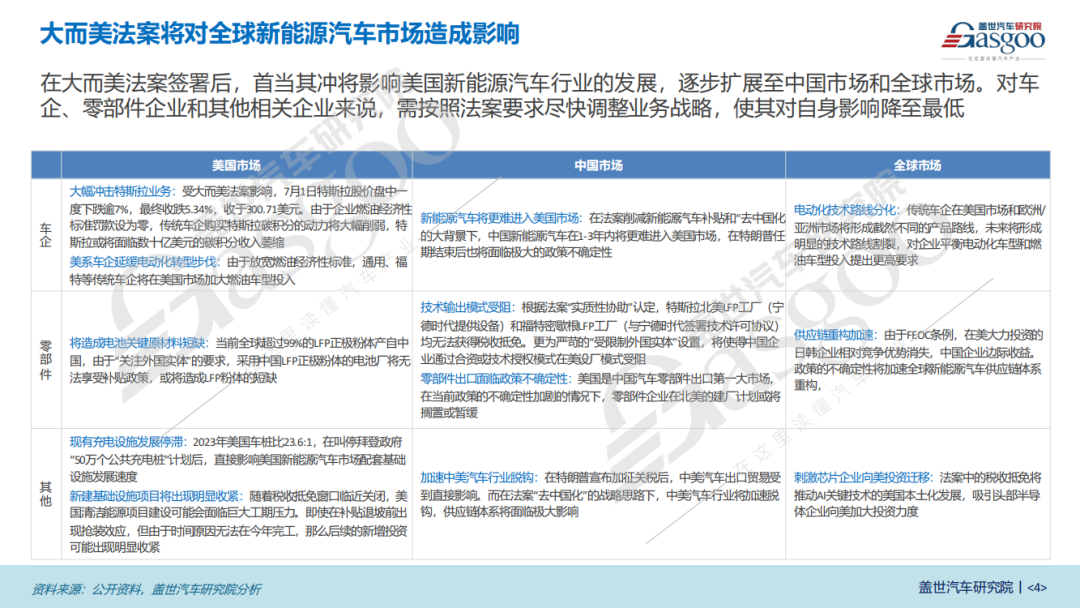Select the slide title about 大而美法案
The image size is (1080, 608).
pyautogui.click(x=280, y=34)
